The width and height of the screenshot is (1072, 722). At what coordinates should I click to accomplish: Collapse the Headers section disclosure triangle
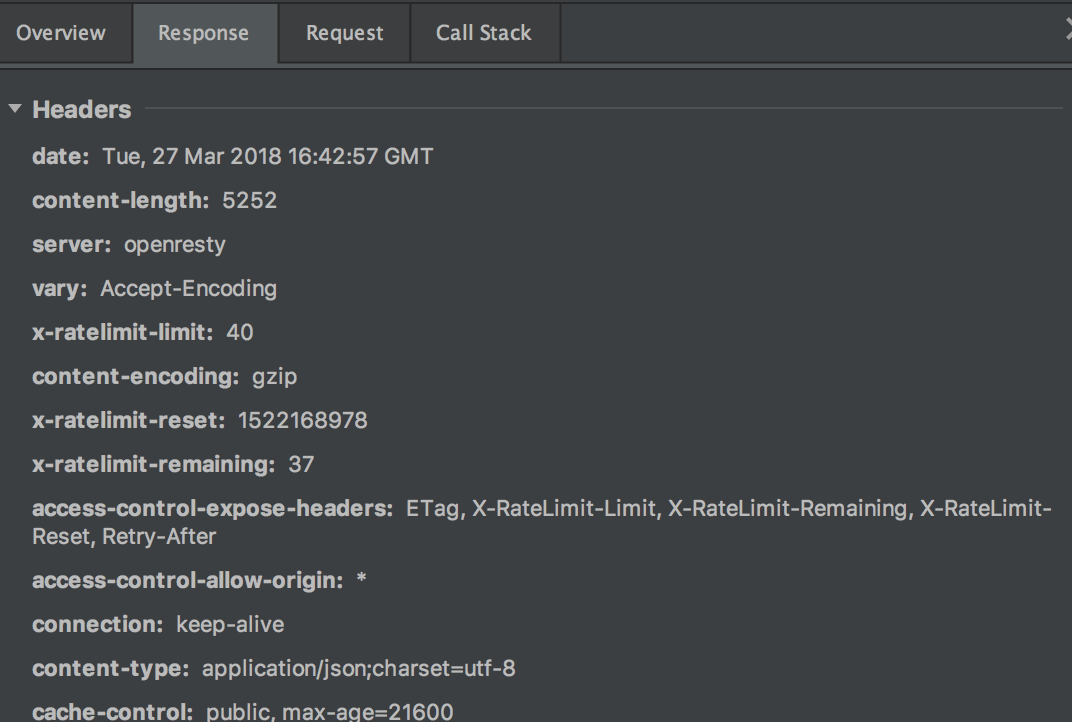[x=15, y=109]
